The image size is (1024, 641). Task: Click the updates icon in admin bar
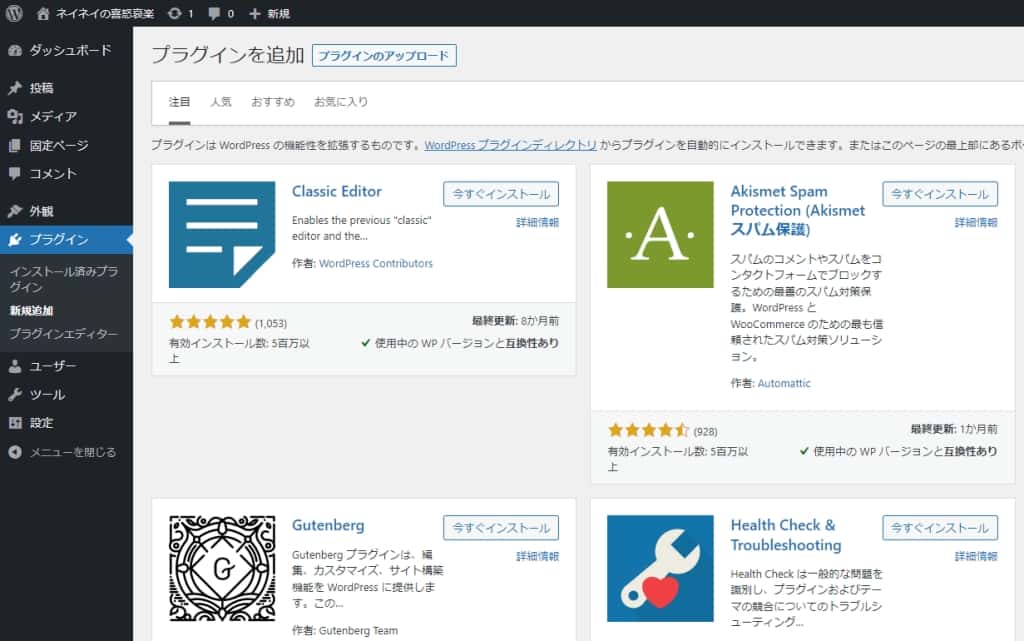(x=174, y=13)
